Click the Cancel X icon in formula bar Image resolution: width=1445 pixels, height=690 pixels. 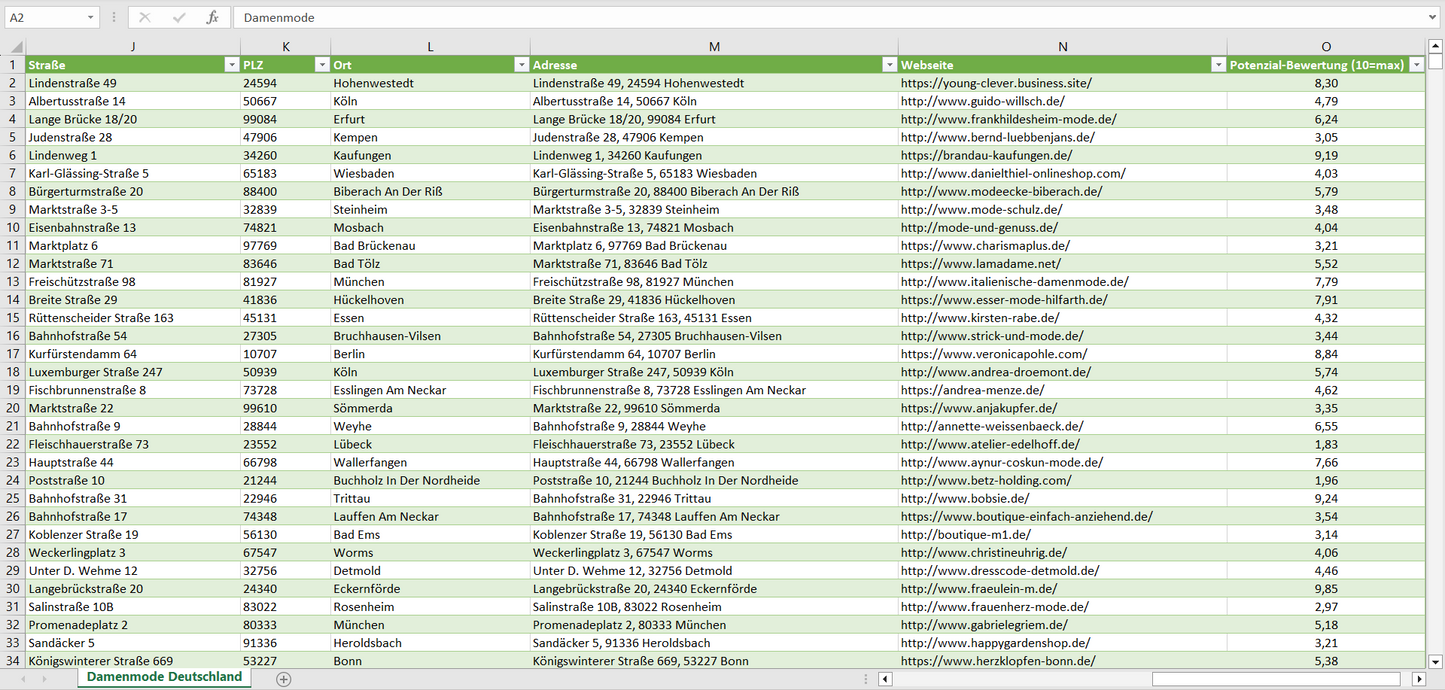click(x=145, y=18)
